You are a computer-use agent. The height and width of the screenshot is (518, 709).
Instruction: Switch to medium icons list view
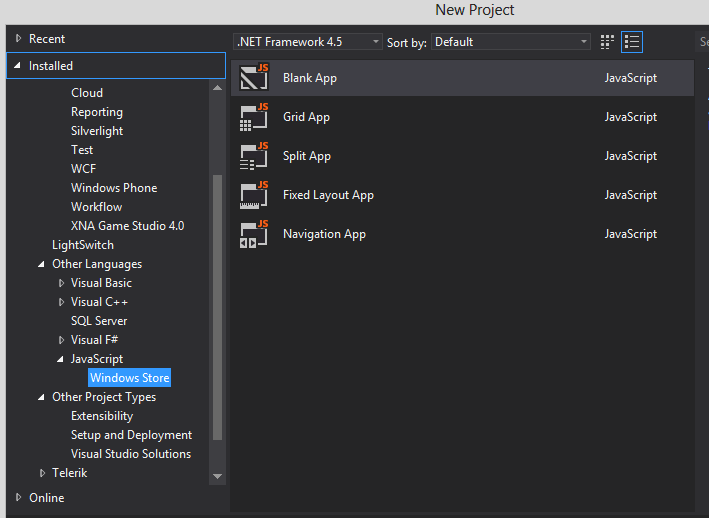632,42
